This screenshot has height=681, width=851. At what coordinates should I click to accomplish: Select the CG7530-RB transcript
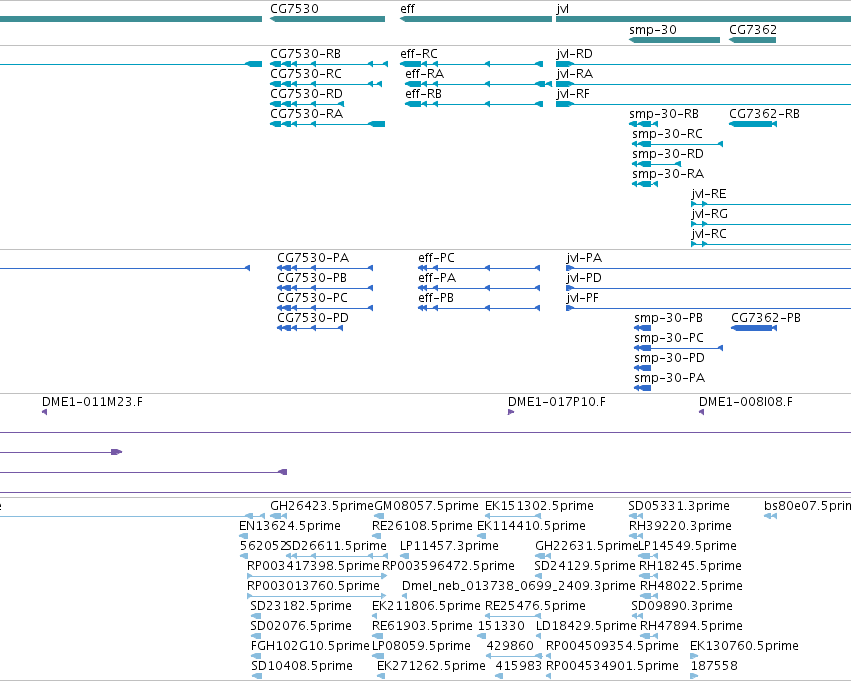point(329,64)
